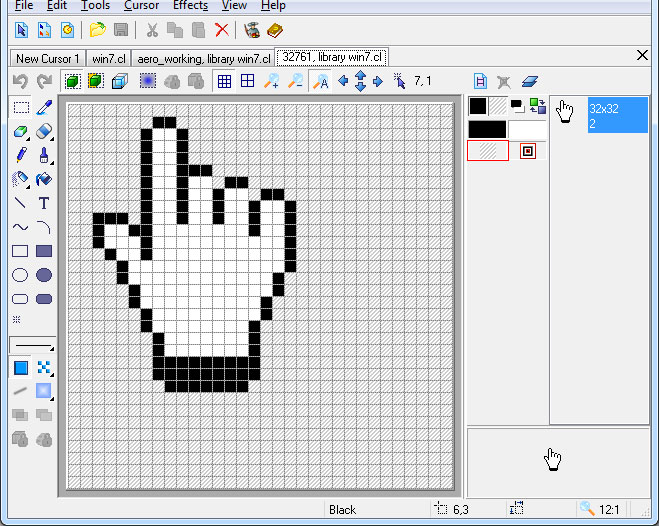Click the blue 3D box icon
Viewport: 659px width, 526px height.
coord(120,81)
